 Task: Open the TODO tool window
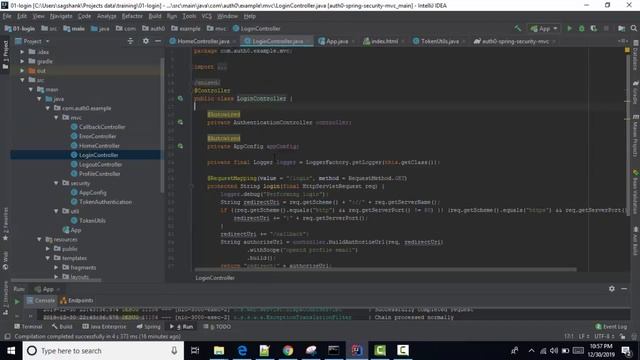point(217,327)
